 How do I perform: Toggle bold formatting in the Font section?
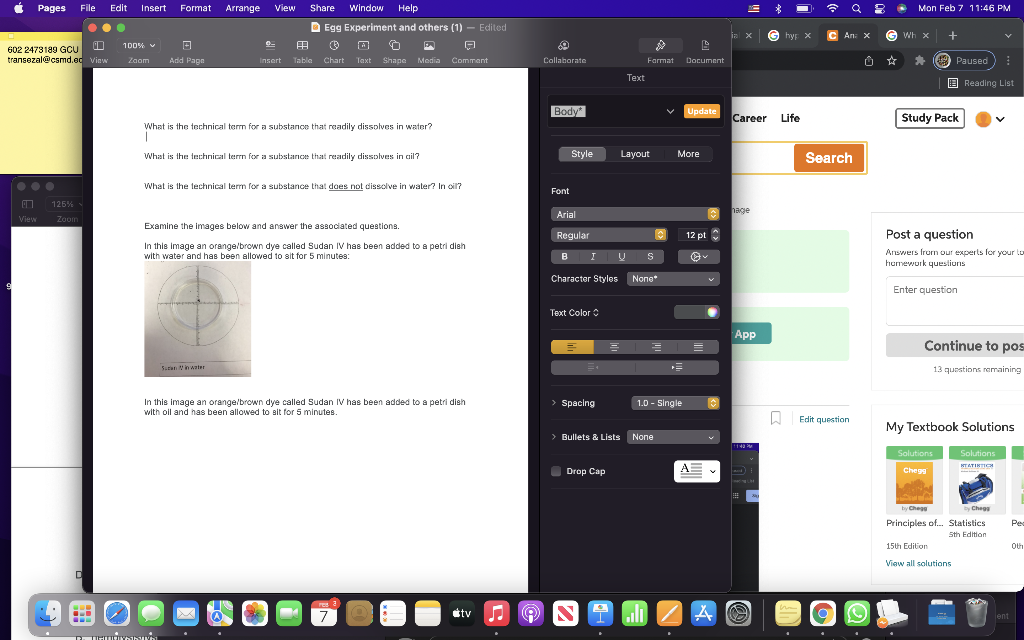click(564, 256)
